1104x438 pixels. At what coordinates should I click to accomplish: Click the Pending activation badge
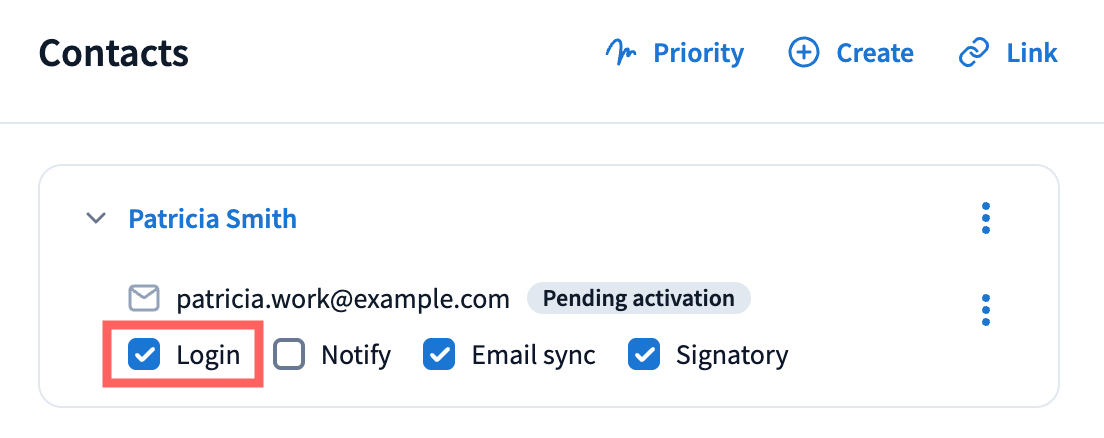[x=638, y=298]
